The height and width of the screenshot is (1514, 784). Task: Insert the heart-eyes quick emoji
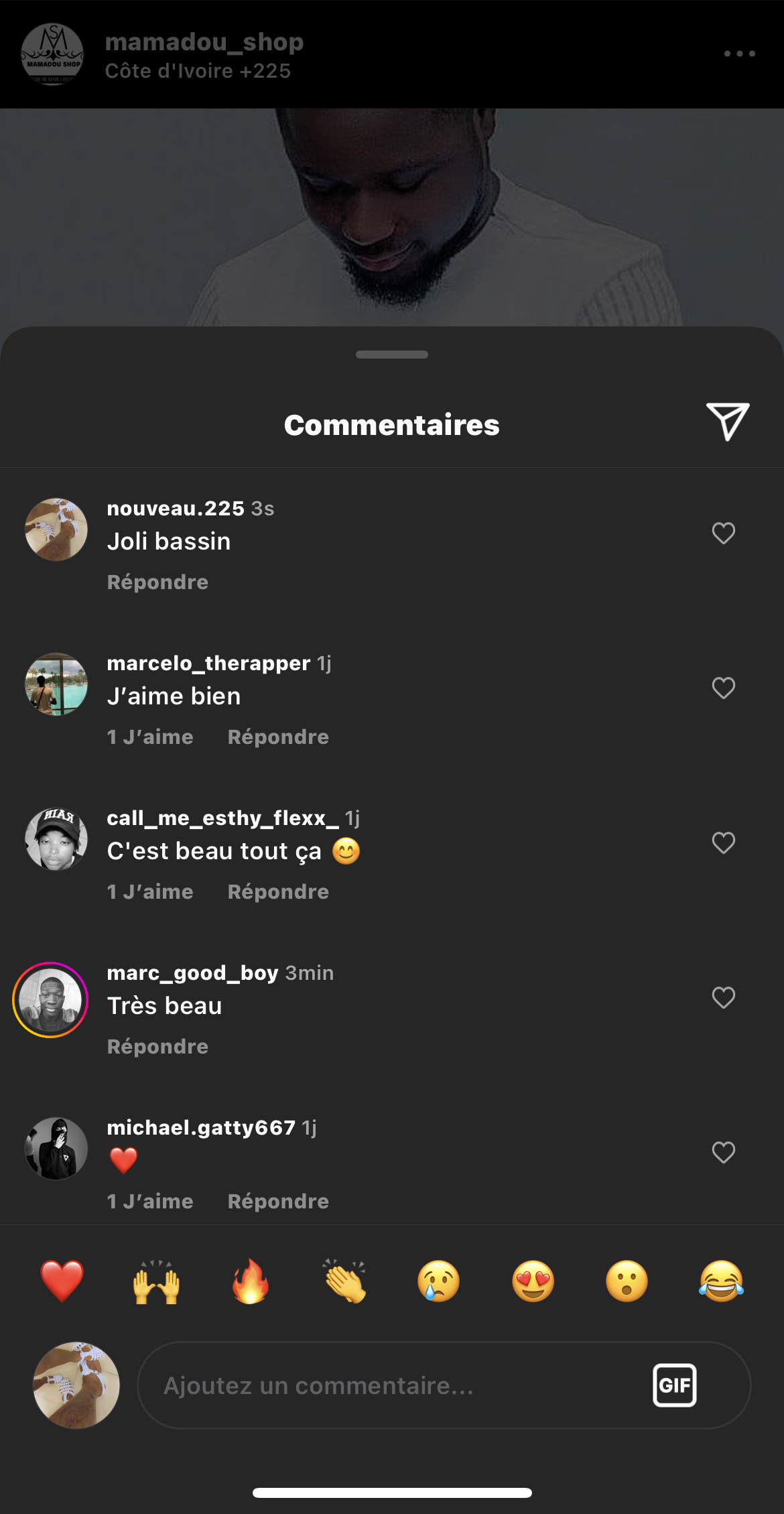click(x=533, y=1281)
